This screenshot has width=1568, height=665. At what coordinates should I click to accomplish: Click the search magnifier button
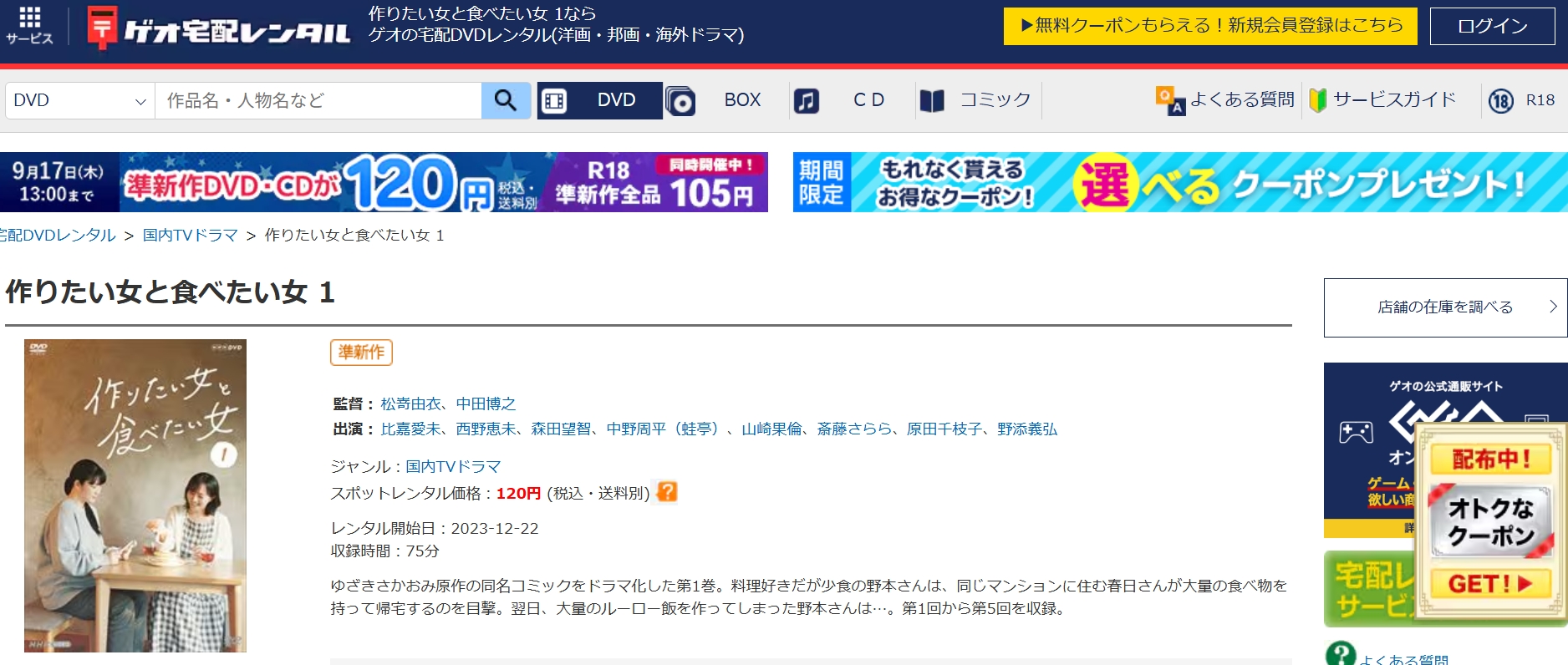tap(506, 100)
